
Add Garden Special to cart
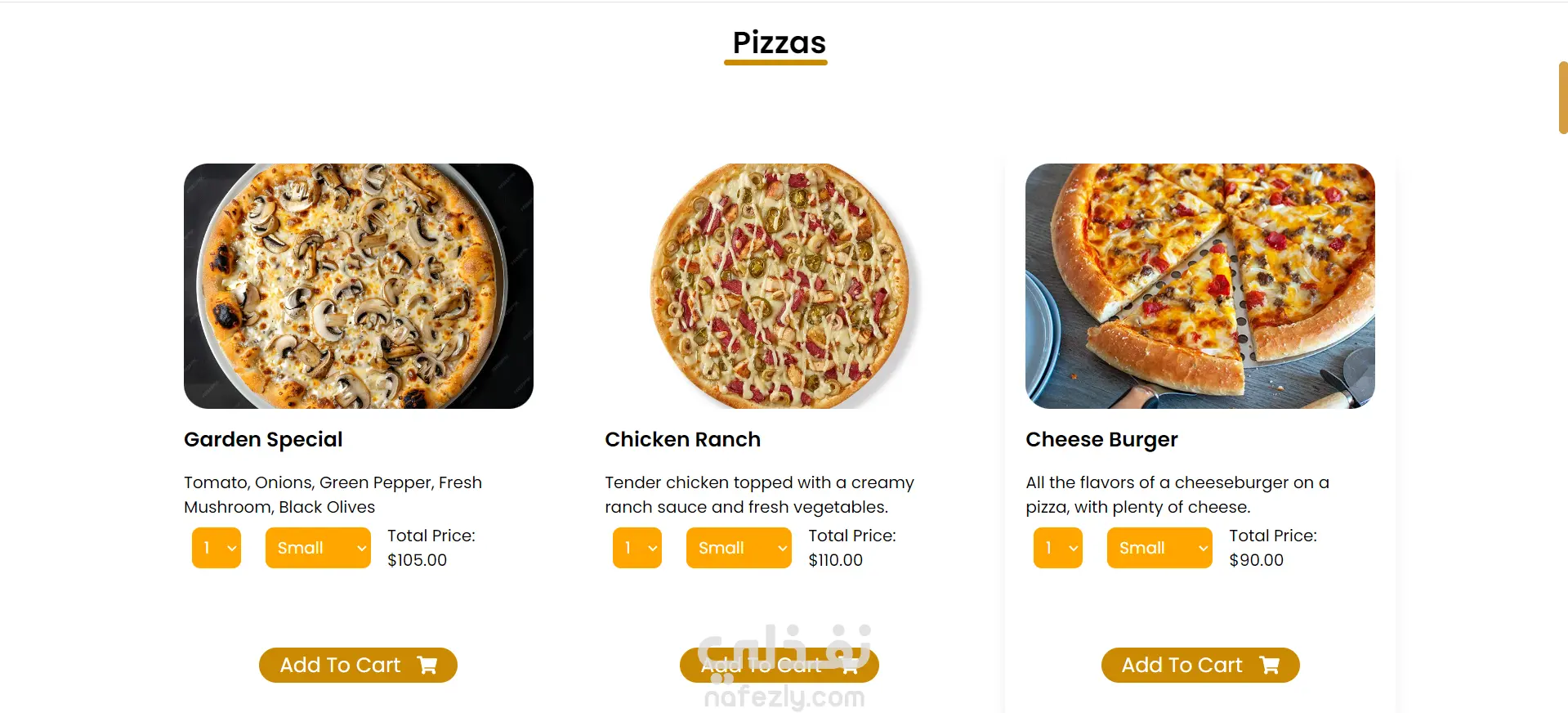click(341, 666)
